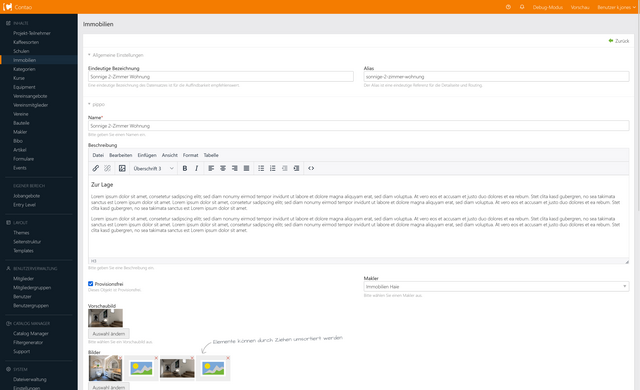Collapse the pippo section

pyautogui.click(x=96, y=104)
